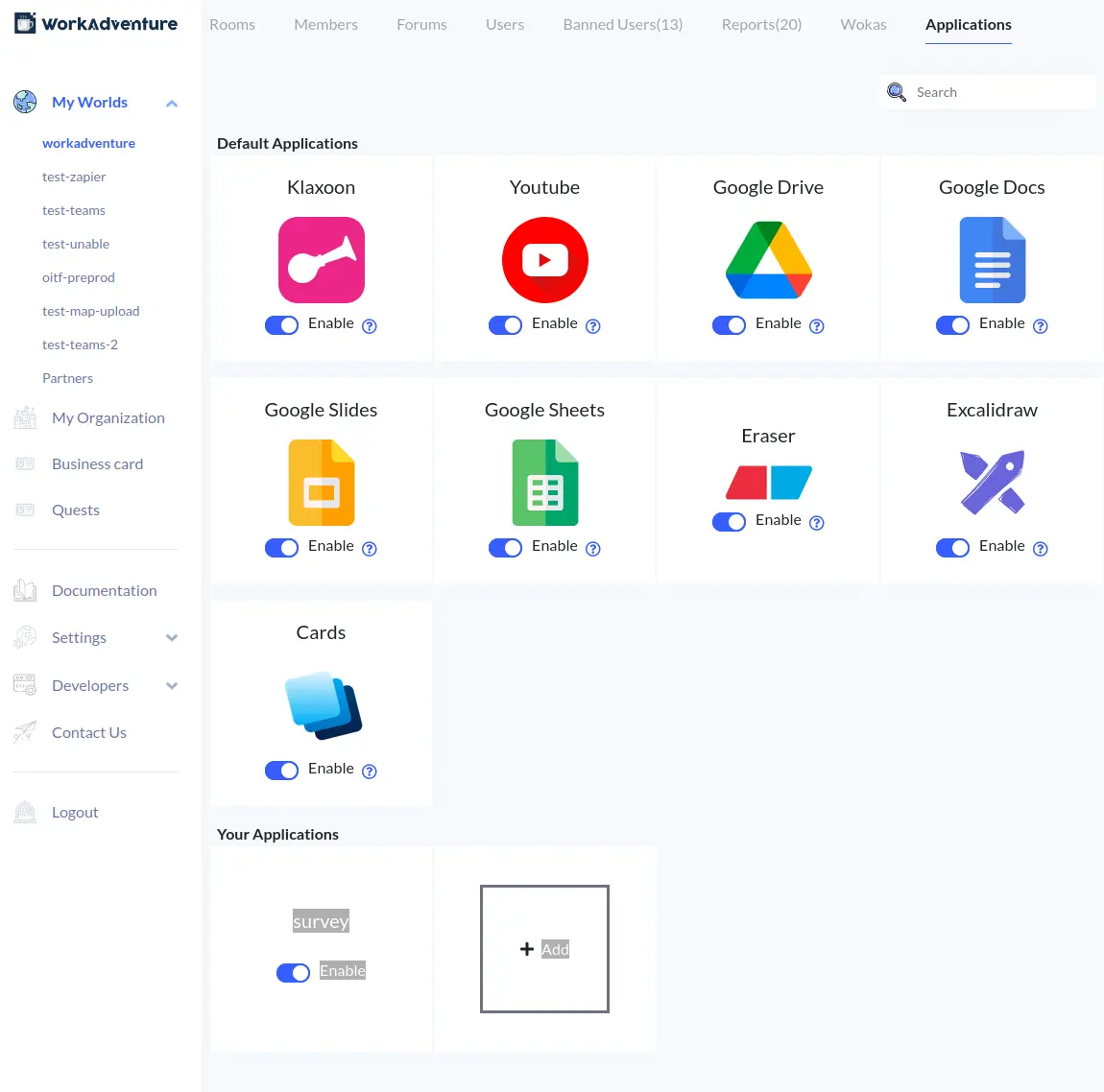Click the search magnifier icon
This screenshot has width=1104, height=1092.
[x=897, y=92]
